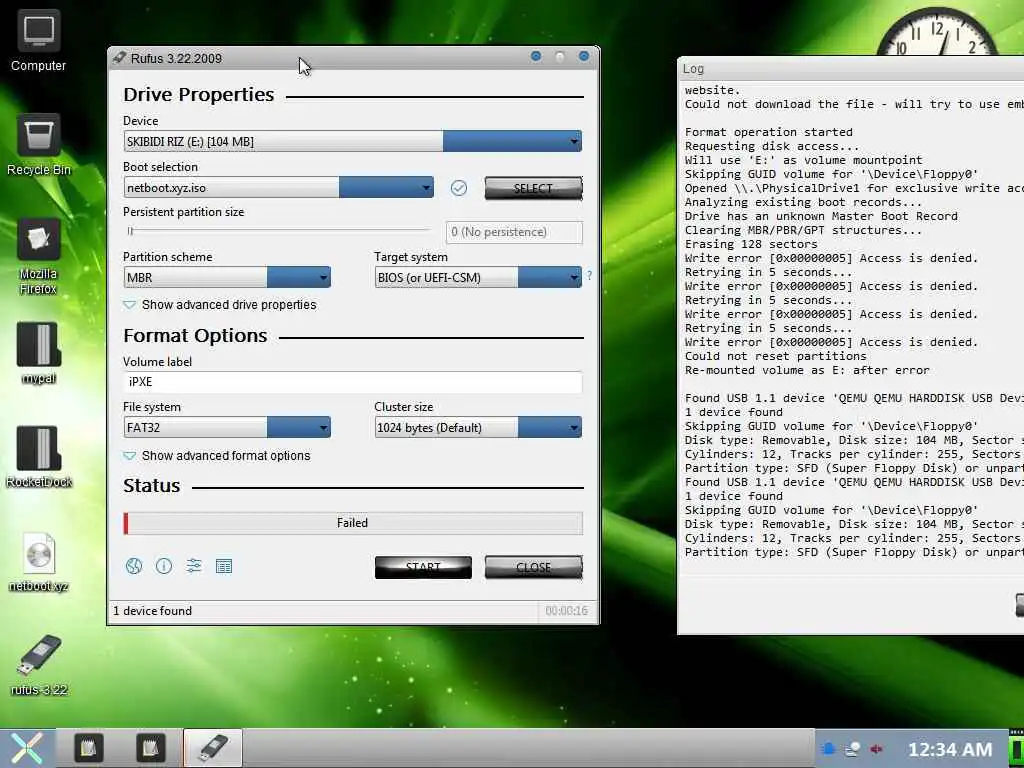Click 'Format operation started' line in Log

[769, 132]
